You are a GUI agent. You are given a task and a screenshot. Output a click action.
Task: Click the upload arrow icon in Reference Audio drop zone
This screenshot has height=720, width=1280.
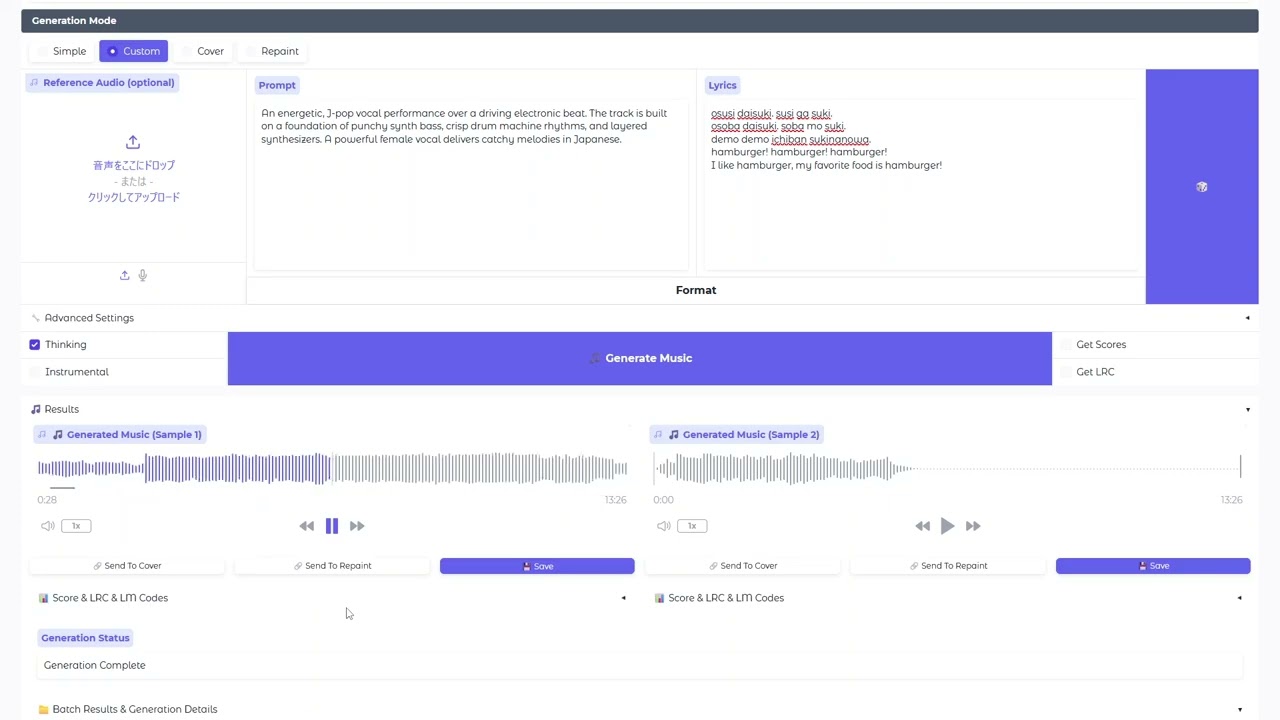(x=133, y=142)
